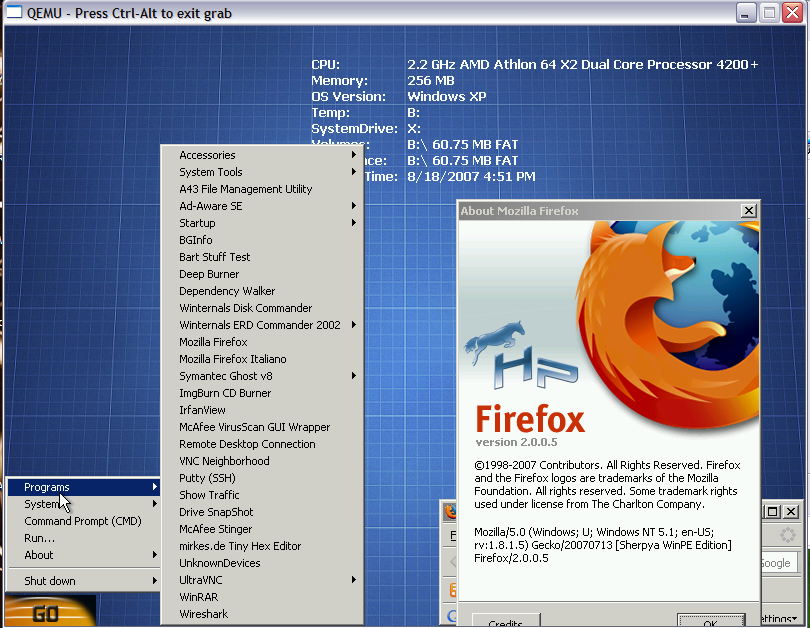Click the OK button in About dialog
This screenshot has height=628, width=810.
pos(710,622)
